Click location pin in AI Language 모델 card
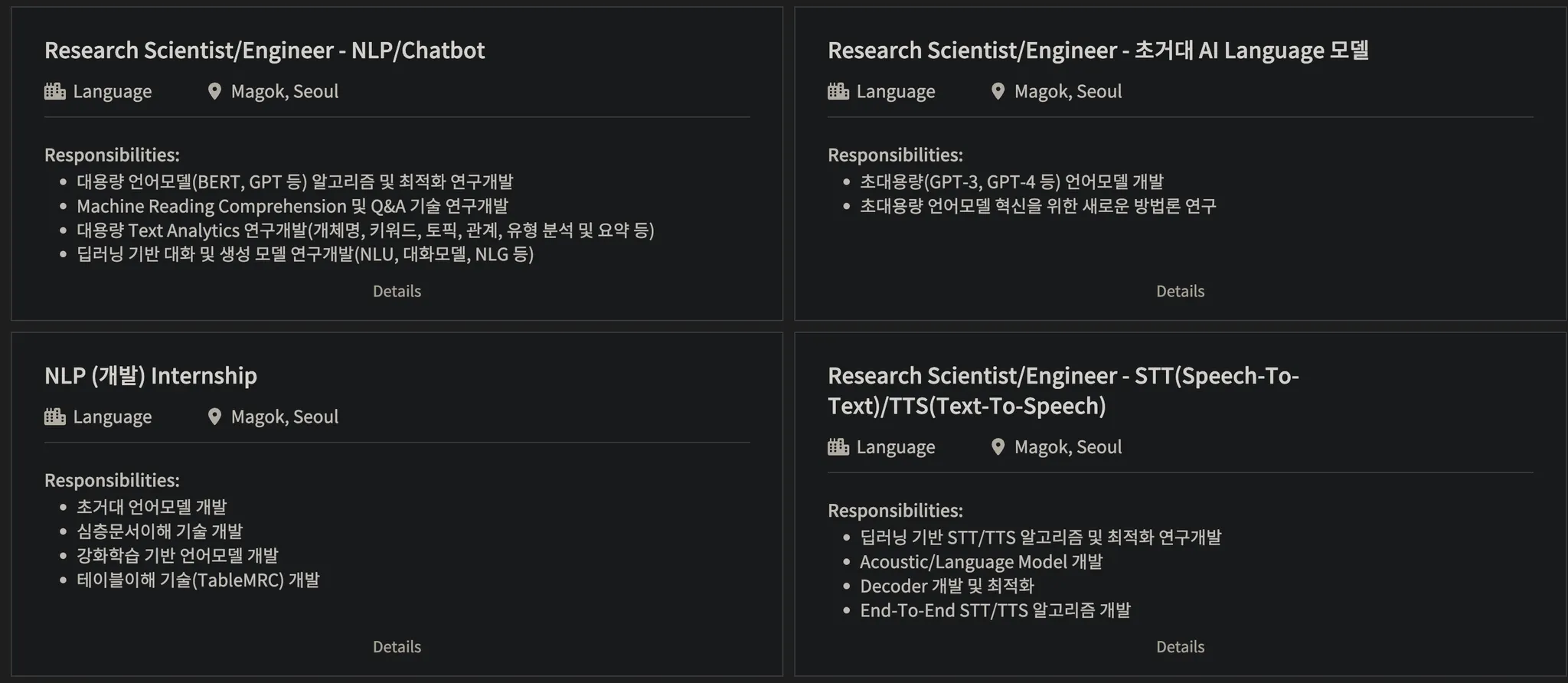This screenshot has width=1568, height=683. [x=998, y=91]
